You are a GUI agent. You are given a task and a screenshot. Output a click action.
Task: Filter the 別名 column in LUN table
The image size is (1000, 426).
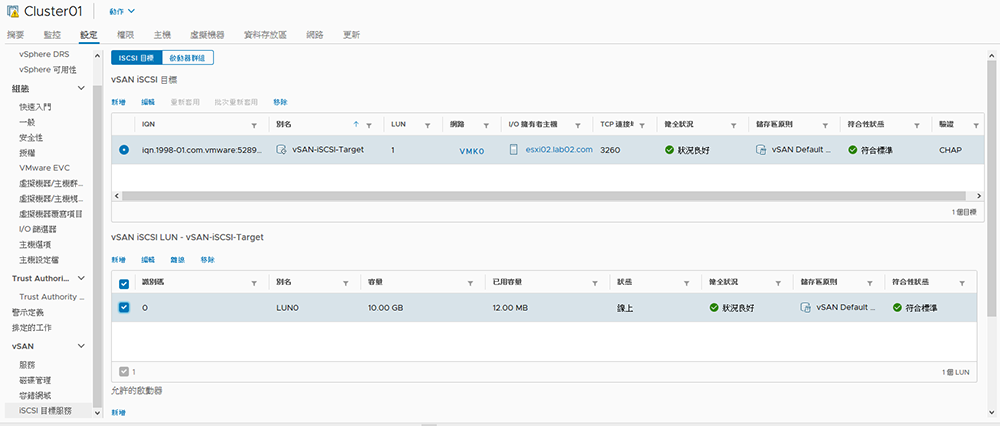[x=346, y=283]
